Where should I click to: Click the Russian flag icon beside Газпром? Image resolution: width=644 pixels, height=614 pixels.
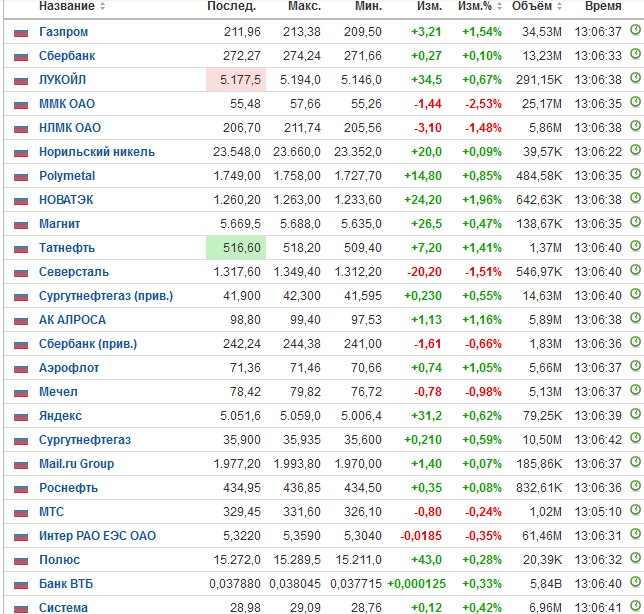point(21,32)
